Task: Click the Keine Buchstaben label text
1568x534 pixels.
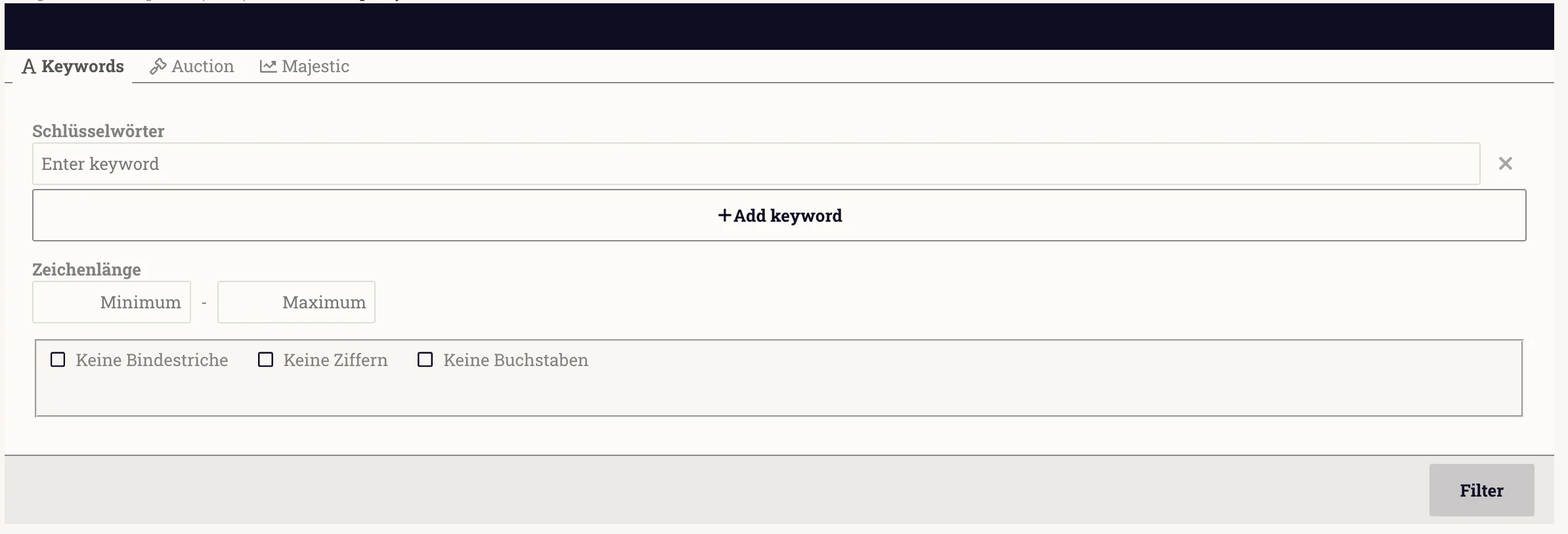Action: click(515, 360)
